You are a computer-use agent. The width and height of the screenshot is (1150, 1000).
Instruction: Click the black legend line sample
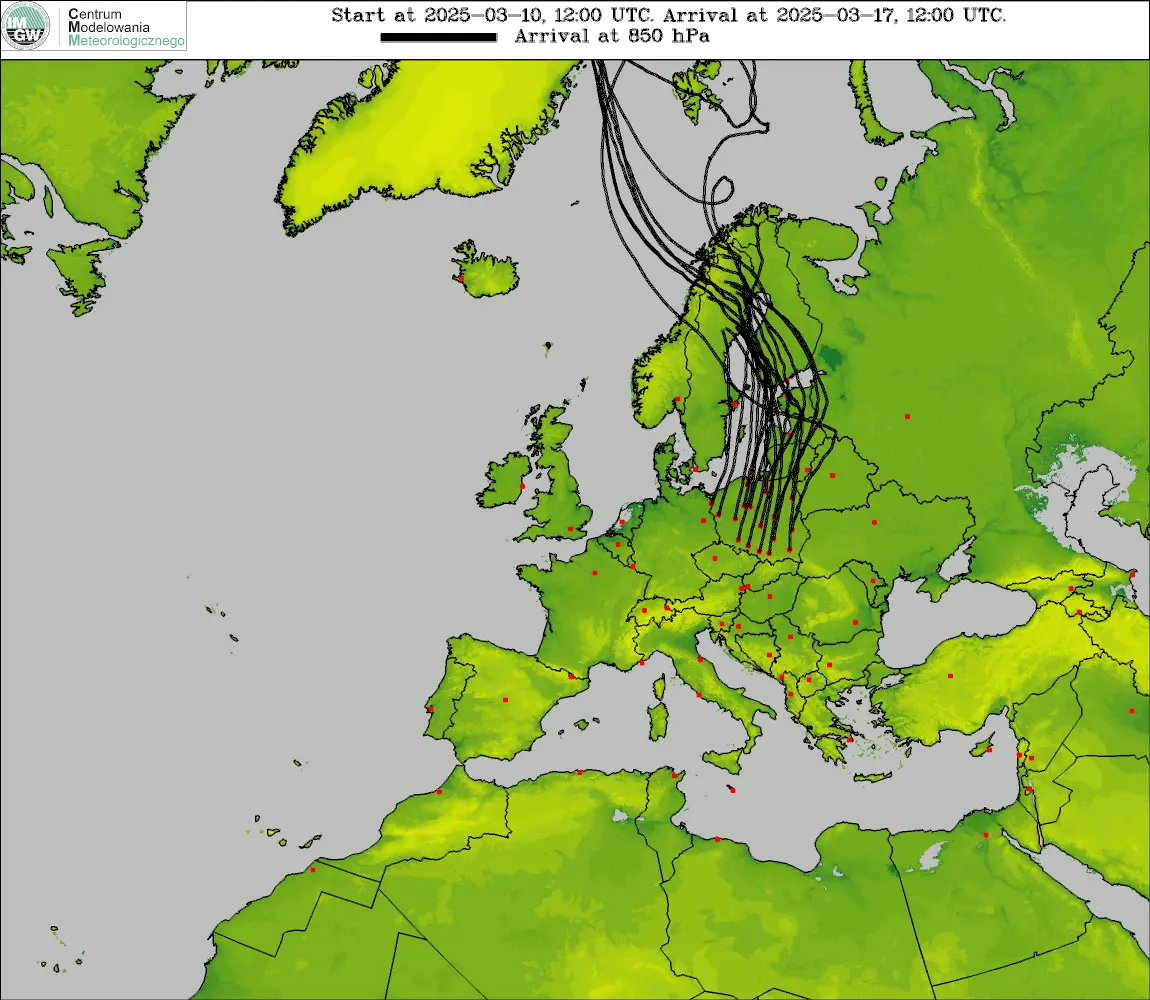point(439,37)
